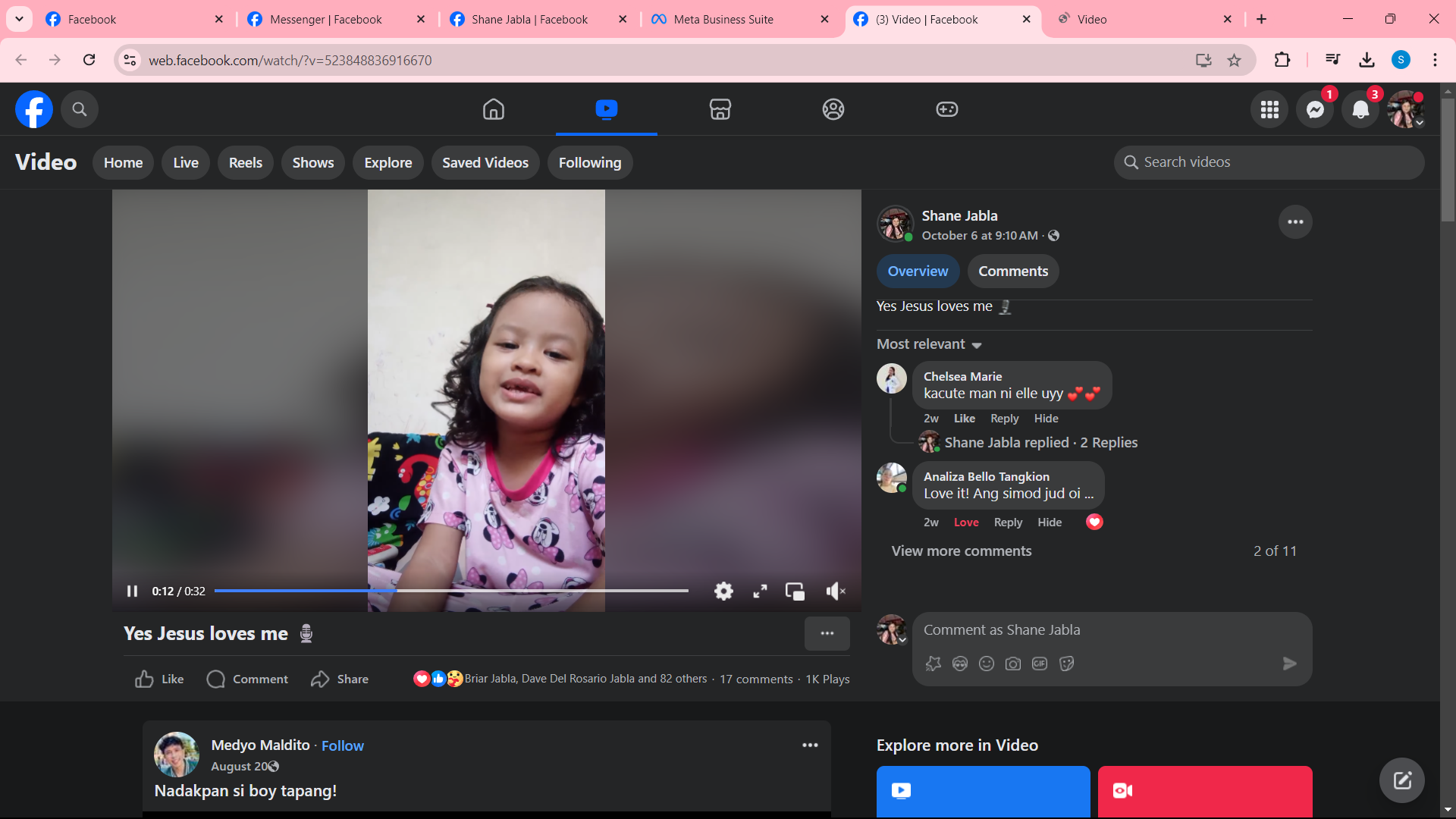Enter fullscreen with the expand icon
The height and width of the screenshot is (819, 1456).
pos(760,591)
